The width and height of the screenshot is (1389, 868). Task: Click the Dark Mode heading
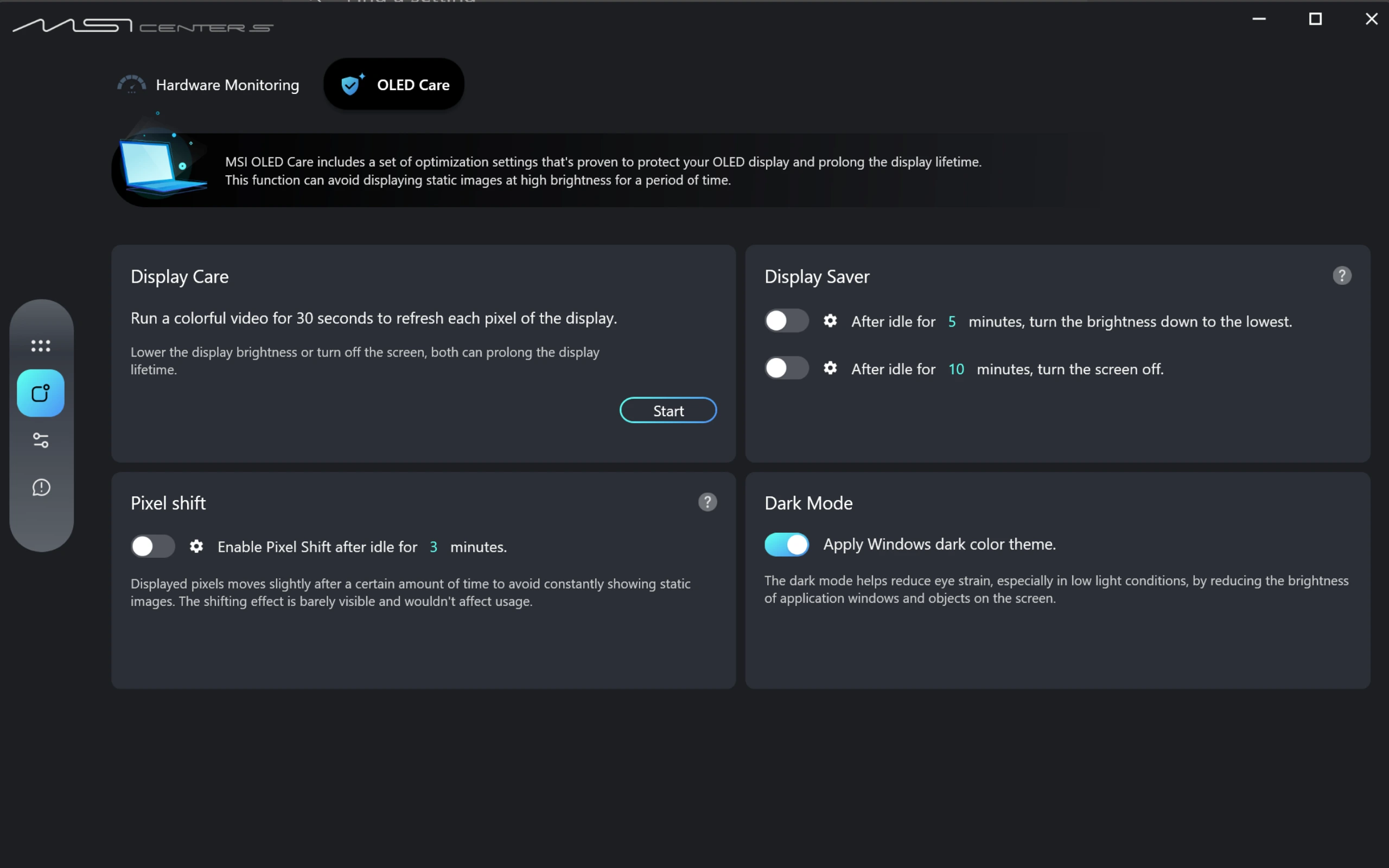[x=808, y=503]
